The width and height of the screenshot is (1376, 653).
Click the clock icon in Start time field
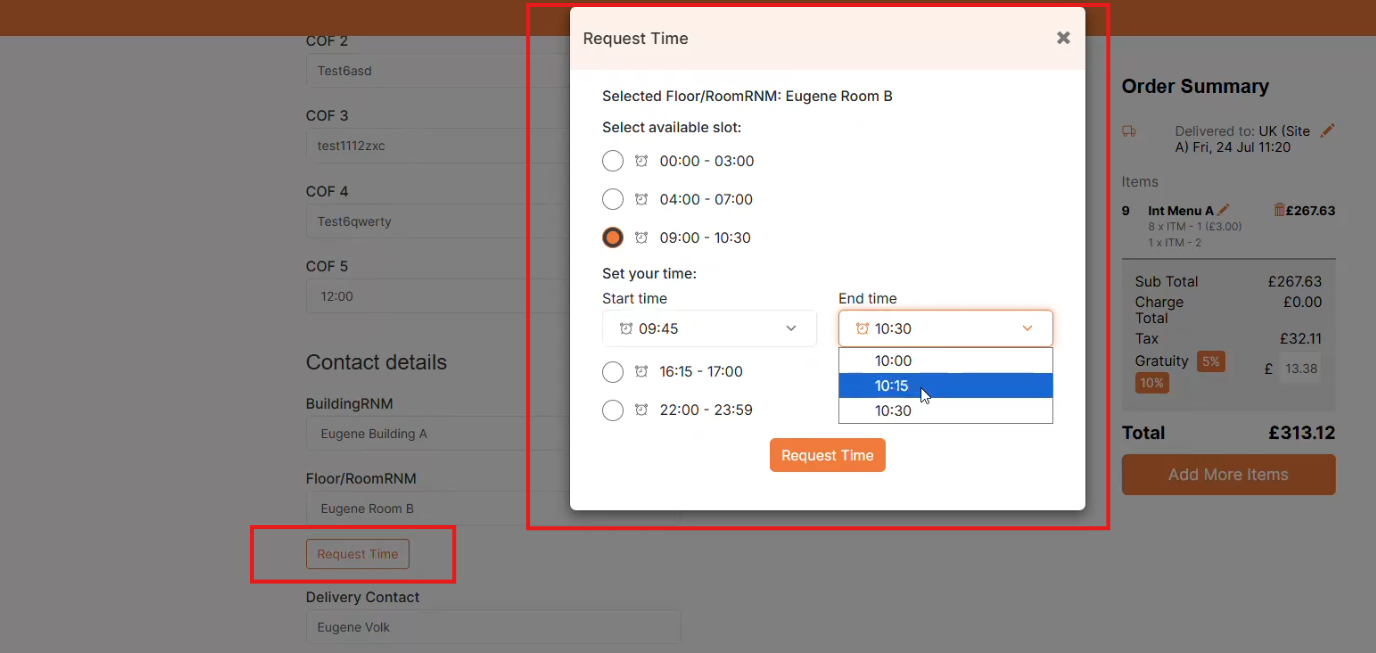pos(626,328)
